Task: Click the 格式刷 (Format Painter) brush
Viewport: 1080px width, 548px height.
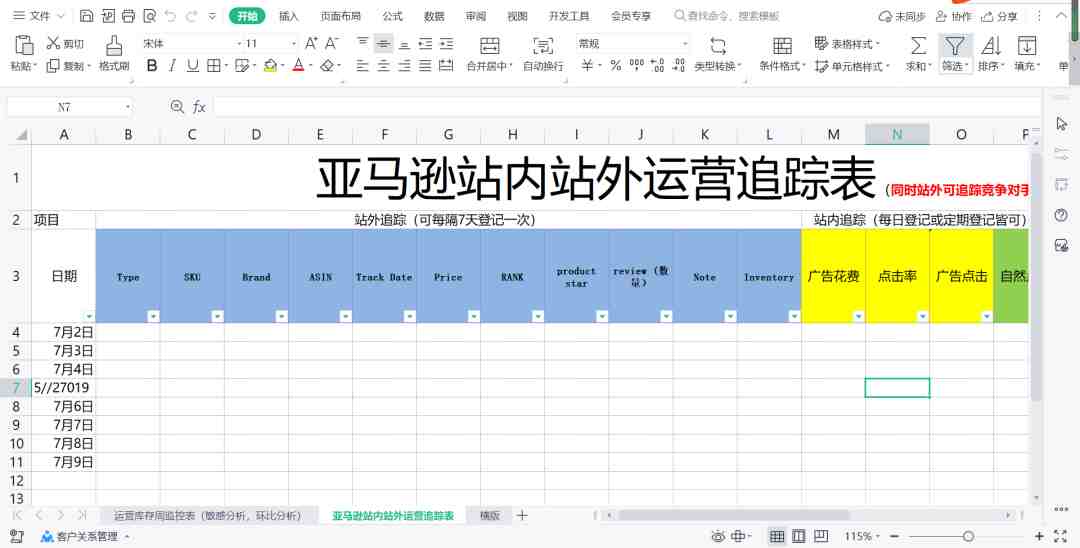Action: click(x=114, y=45)
